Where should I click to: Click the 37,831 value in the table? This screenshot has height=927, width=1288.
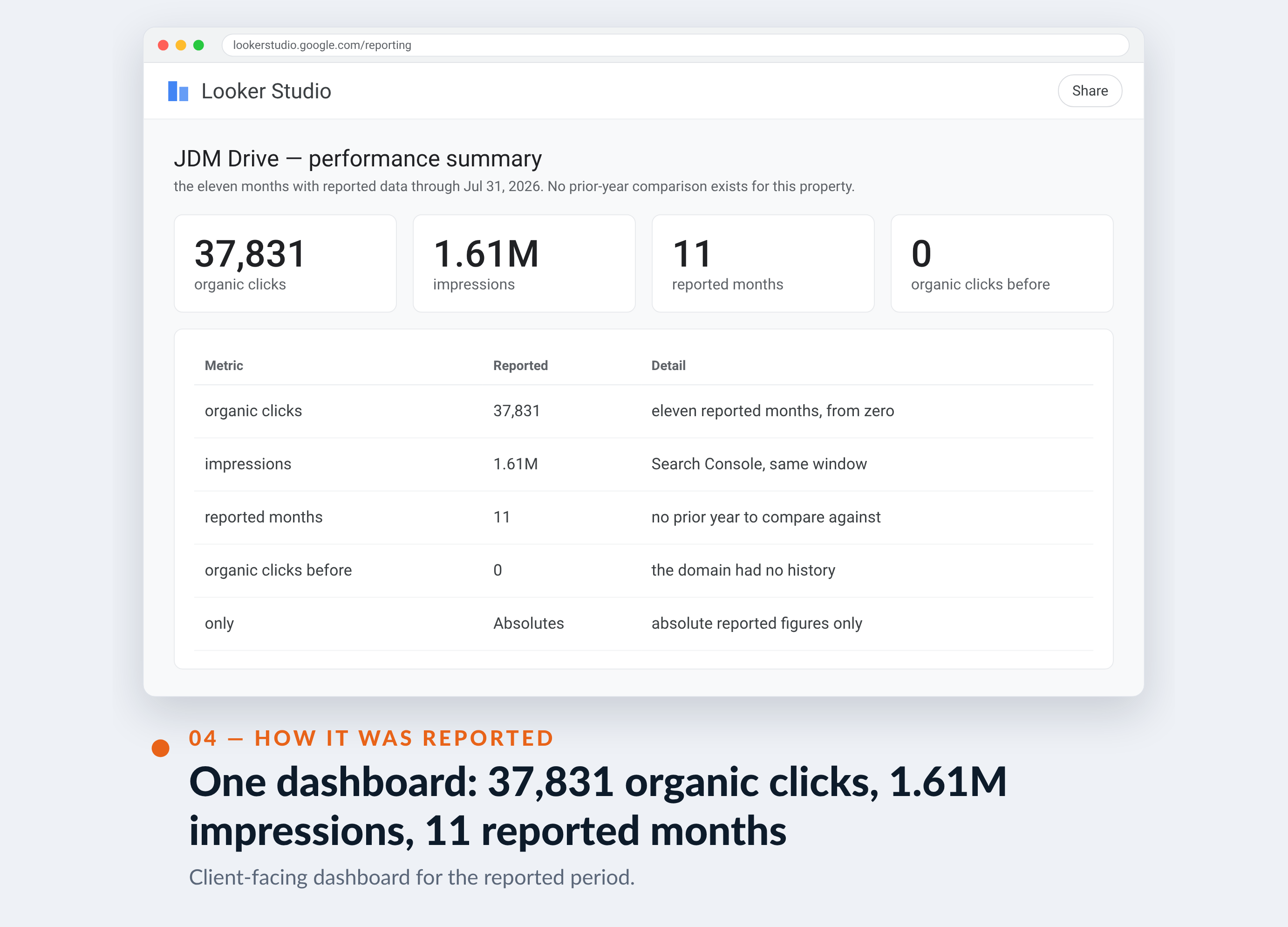(516, 411)
